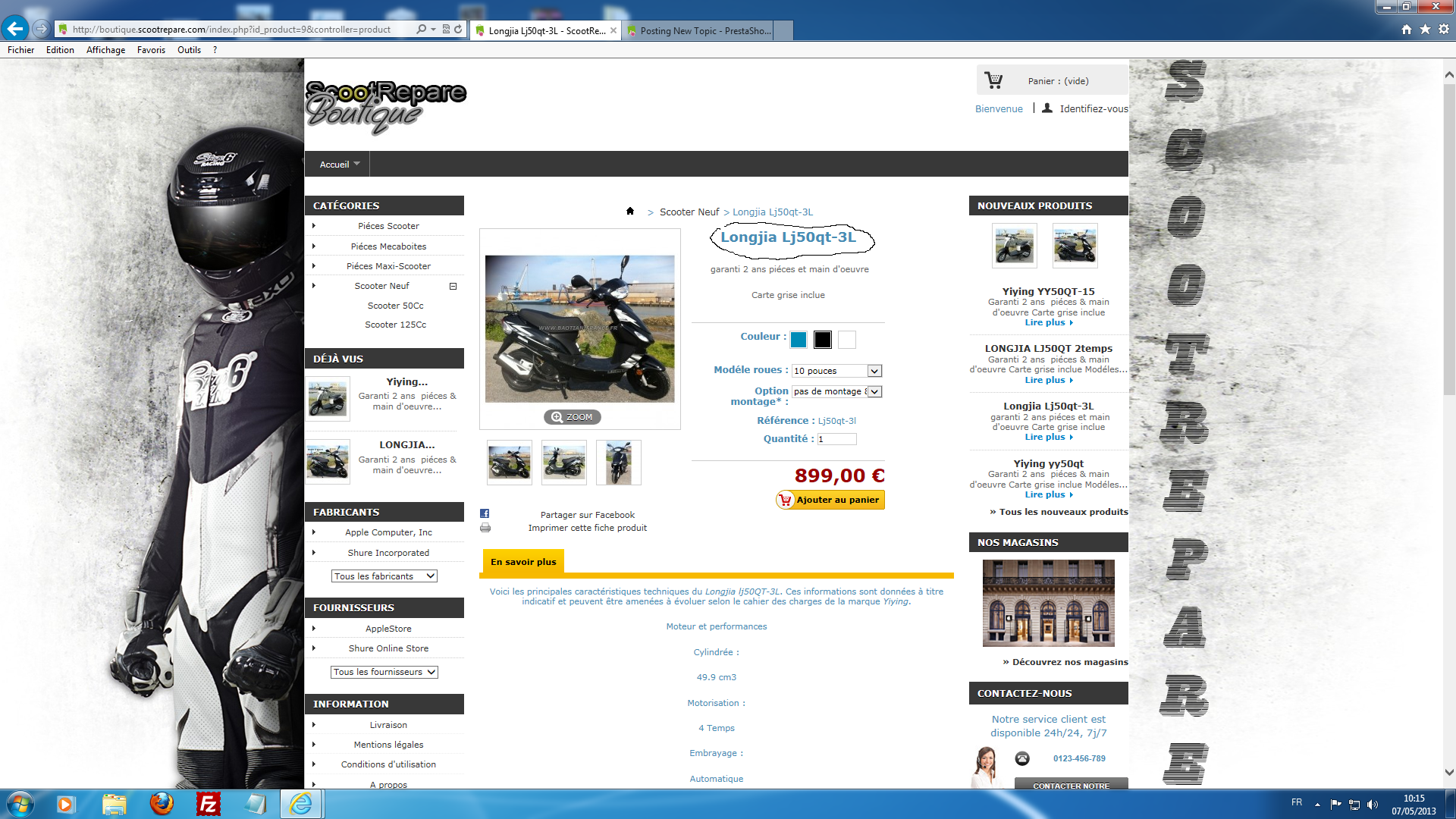Image resolution: width=1456 pixels, height=819 pixels.
Task: Open Favorites star icon at top right
Action: pyautogui.click(x=1425, y=30)
